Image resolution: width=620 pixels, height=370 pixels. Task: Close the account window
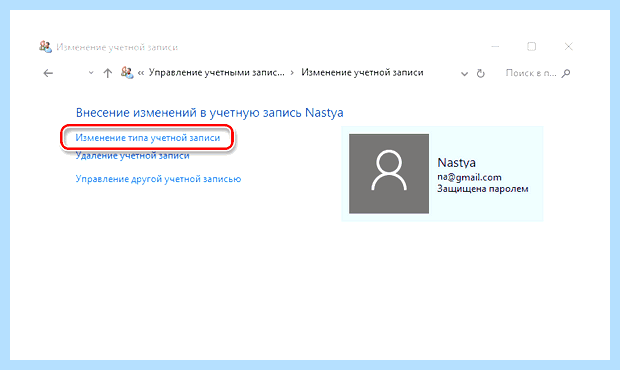568,47
